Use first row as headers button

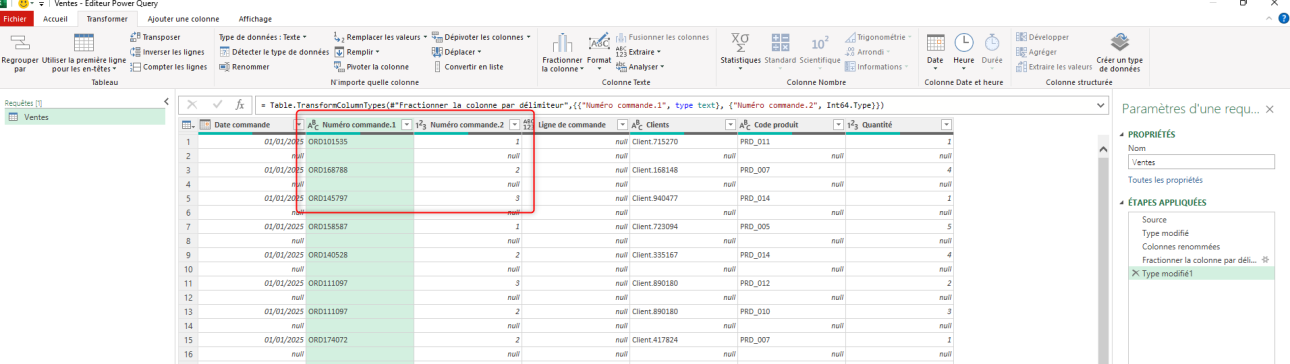(84, 54)
